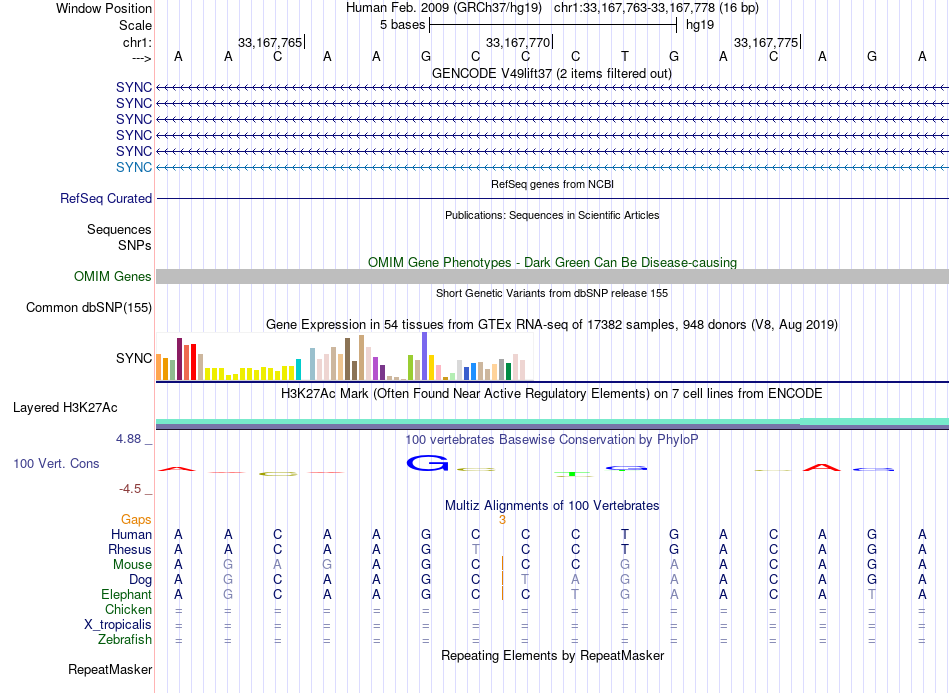
Task: Click the Rhesus species label
Action: (x=130, y=549)
